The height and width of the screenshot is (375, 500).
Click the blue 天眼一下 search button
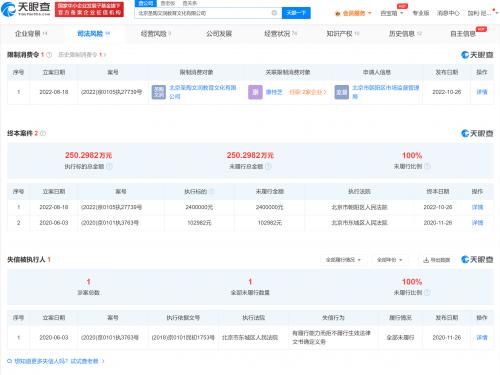pos(296,13)
